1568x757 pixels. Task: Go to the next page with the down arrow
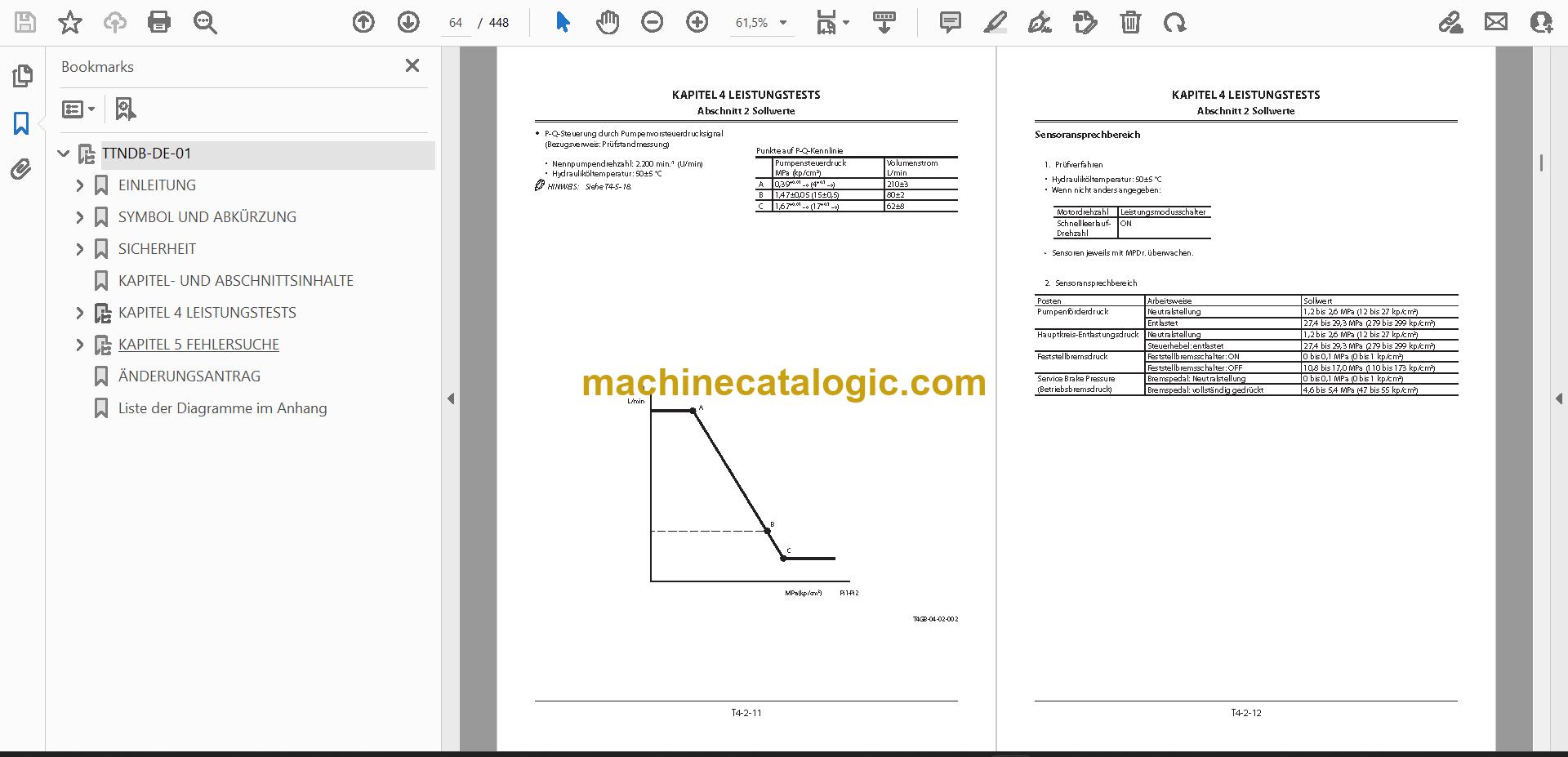click(408, 22)
